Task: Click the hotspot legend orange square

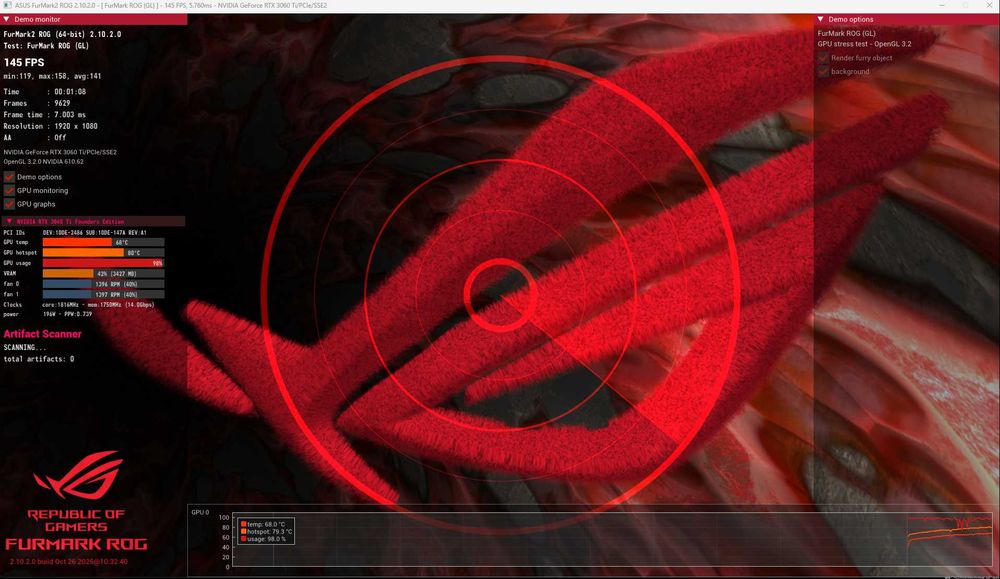Action: coord(244,531)
